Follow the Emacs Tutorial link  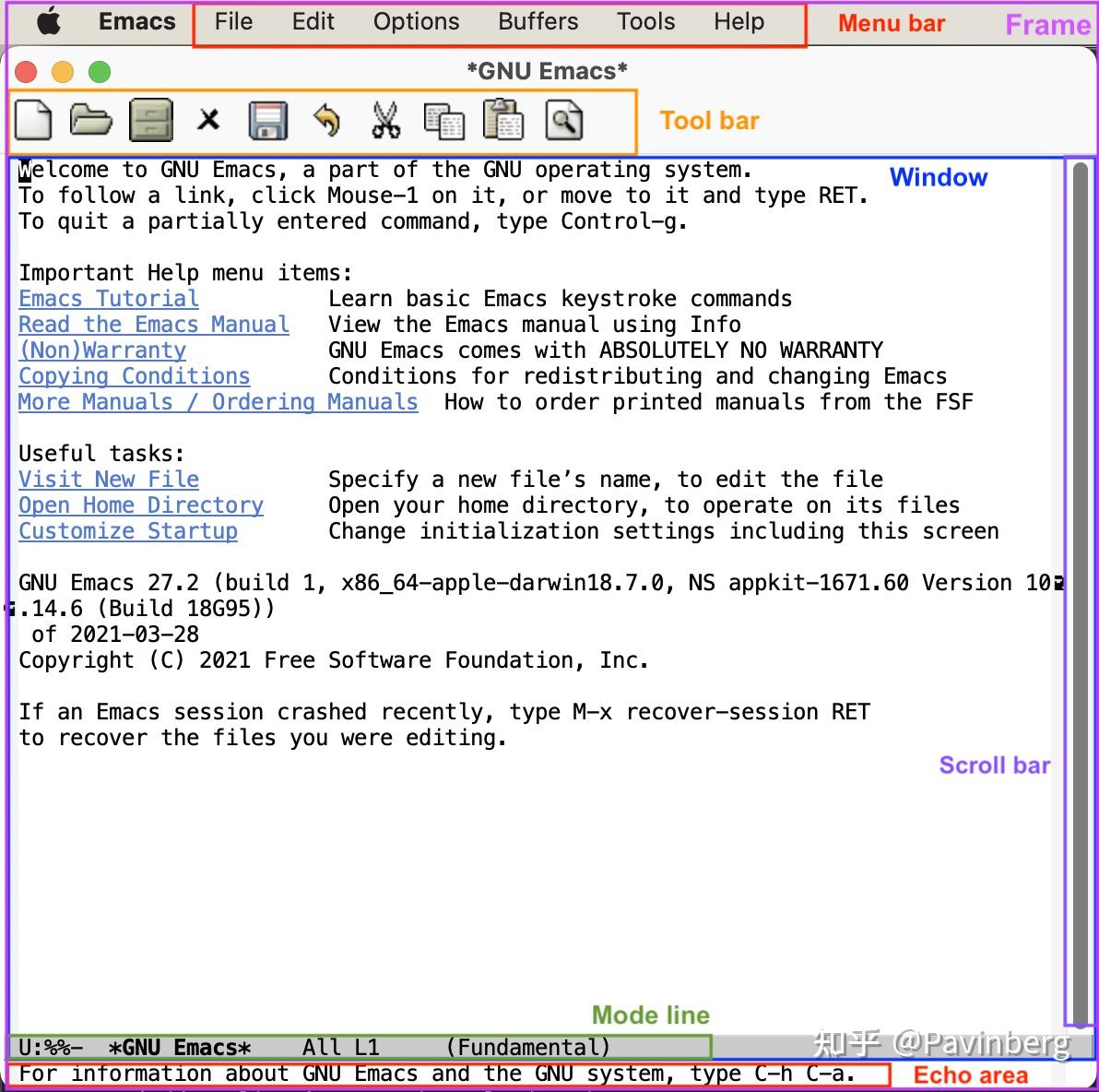coord(108,298)
